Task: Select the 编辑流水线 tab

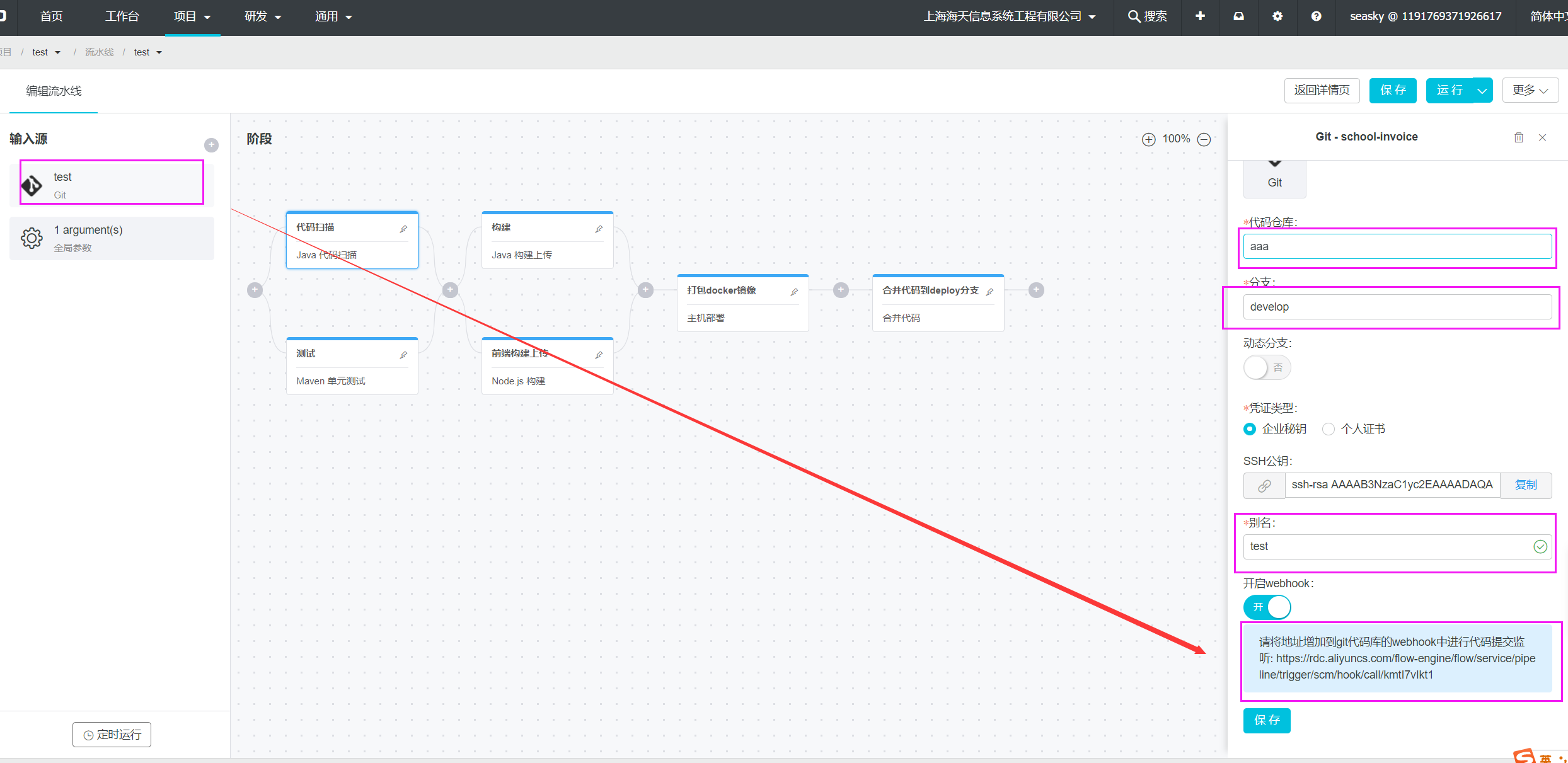Action: tap(54, 91)
